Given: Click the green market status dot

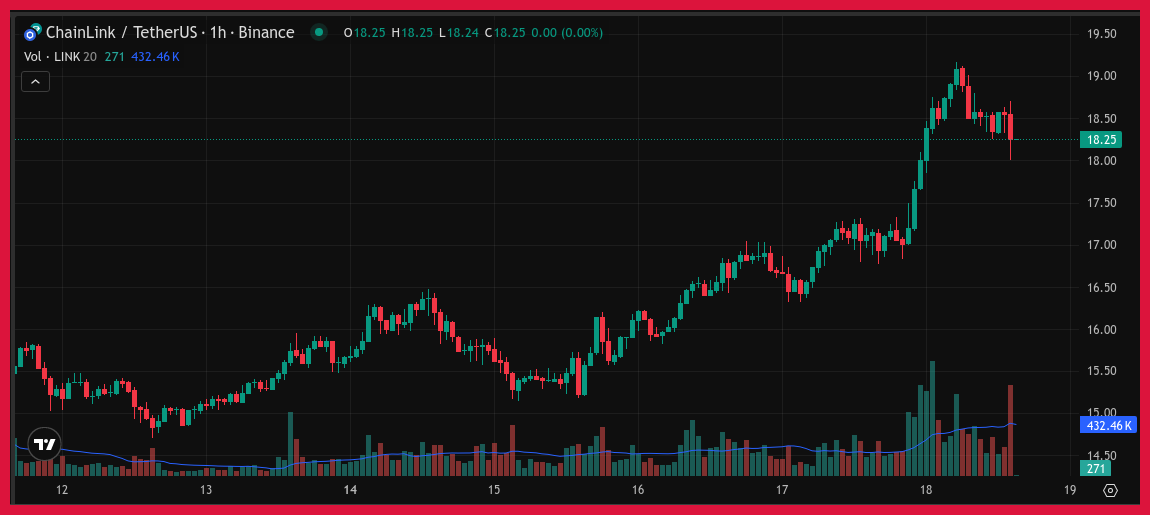Looking at the screenshot, I should pos(318,32).
